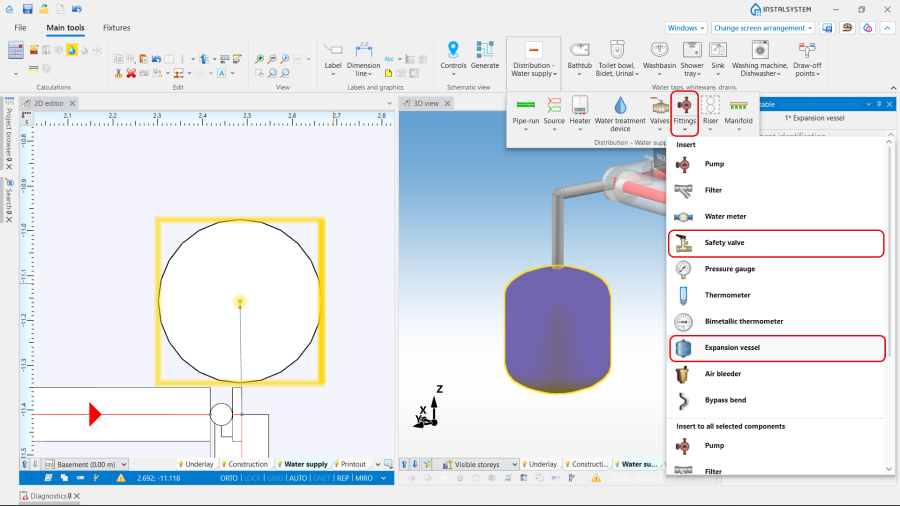The height and width of the screenshot is (506, 900).
Task: Pick the Water meter fitting
Action: (x=725, y=216)
